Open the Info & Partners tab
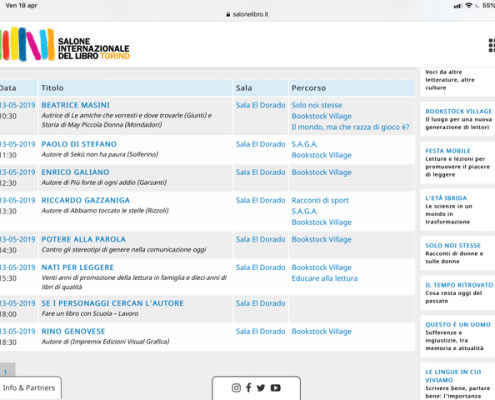Image resolution: width=495 pixels, height=400 pixels. (29, 388)
